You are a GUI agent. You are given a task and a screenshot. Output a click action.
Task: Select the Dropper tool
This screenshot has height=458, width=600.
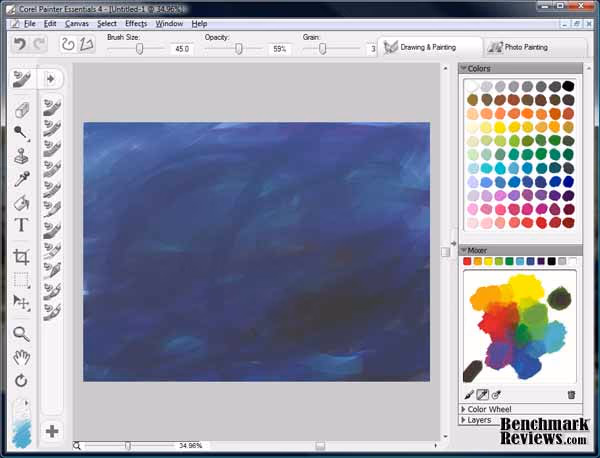22,179
